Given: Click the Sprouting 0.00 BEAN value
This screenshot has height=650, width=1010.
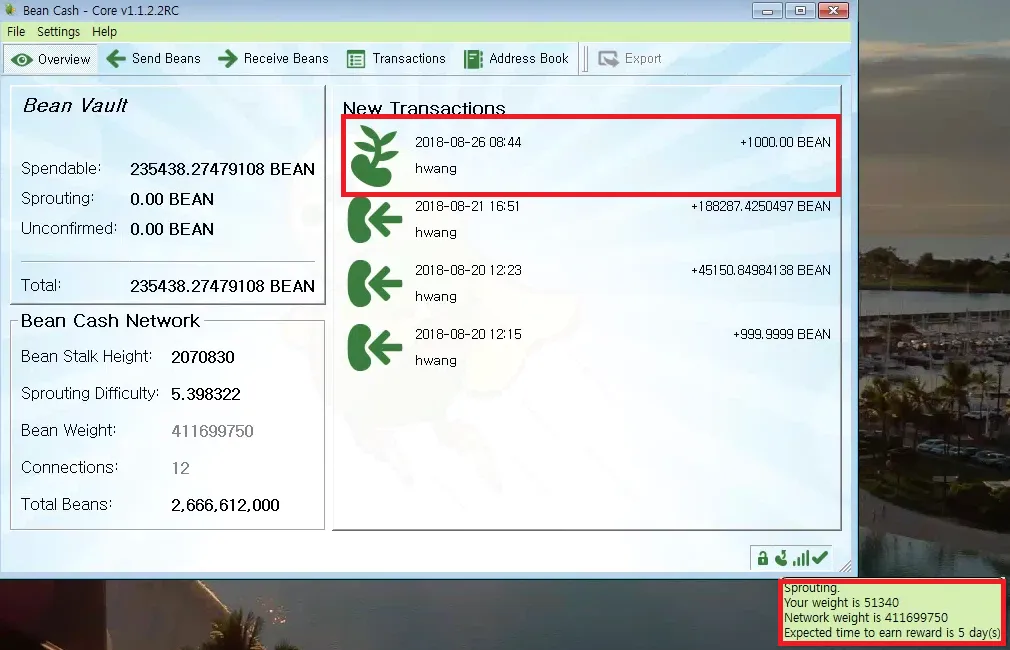Looking at the screenshot, I should click(x=172, y=199).
